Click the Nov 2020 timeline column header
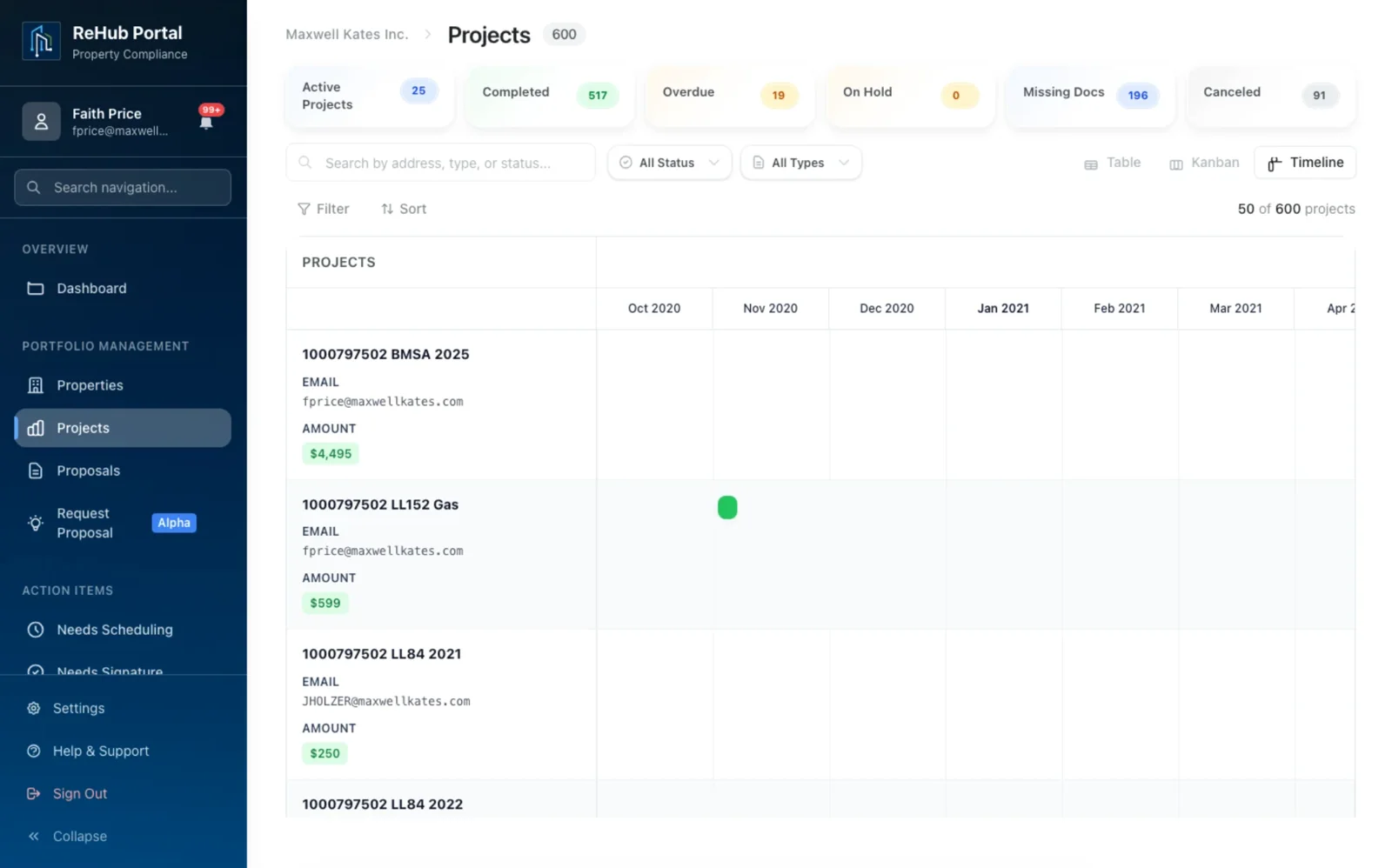This screenshot has width=1392, height=868. pos(770,309)
